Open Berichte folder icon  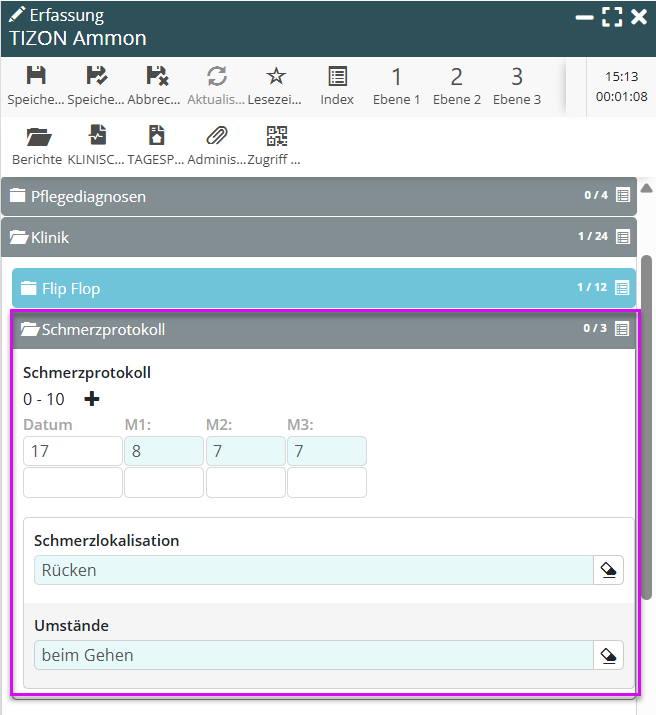click(37, 137)
